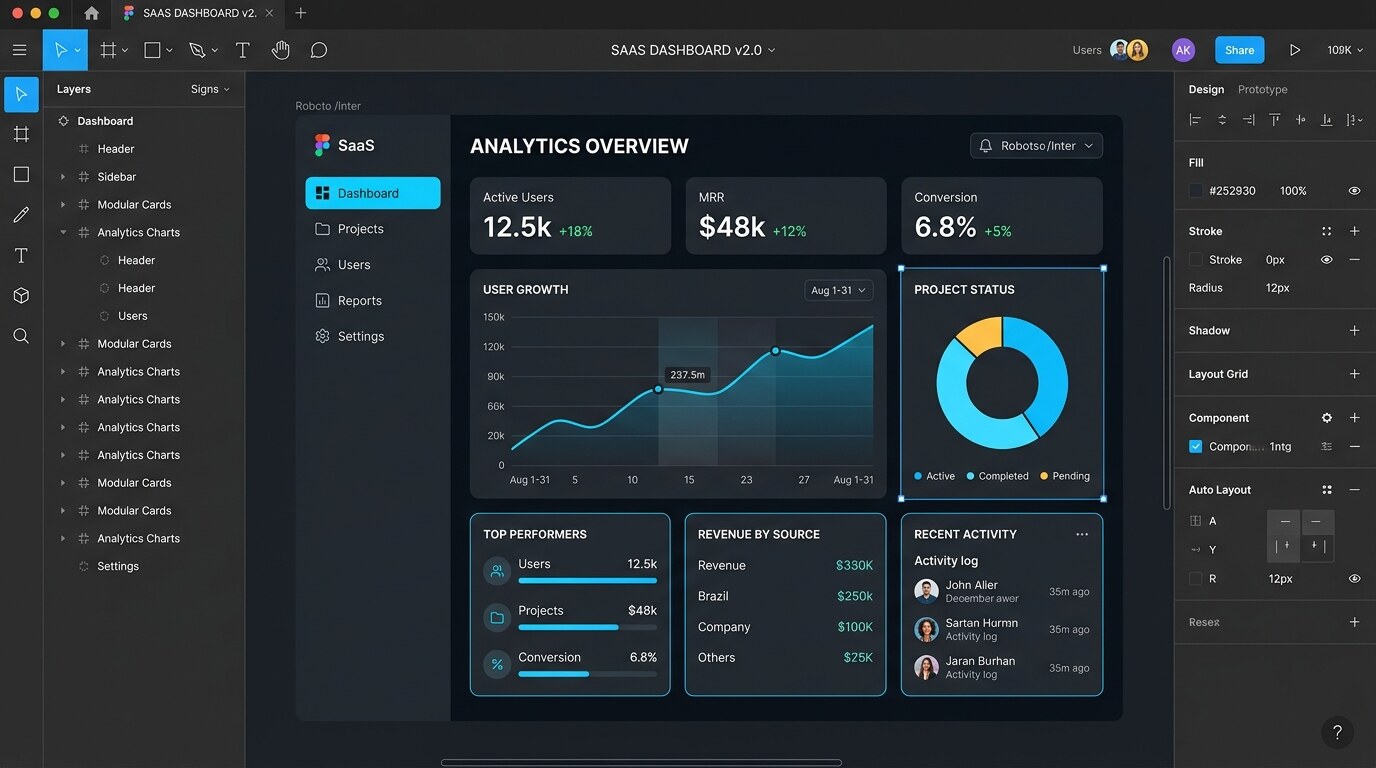Viewport: 1376px width, 768px height.
Task: Switch to the Prototype tab
Action: 1263,89
